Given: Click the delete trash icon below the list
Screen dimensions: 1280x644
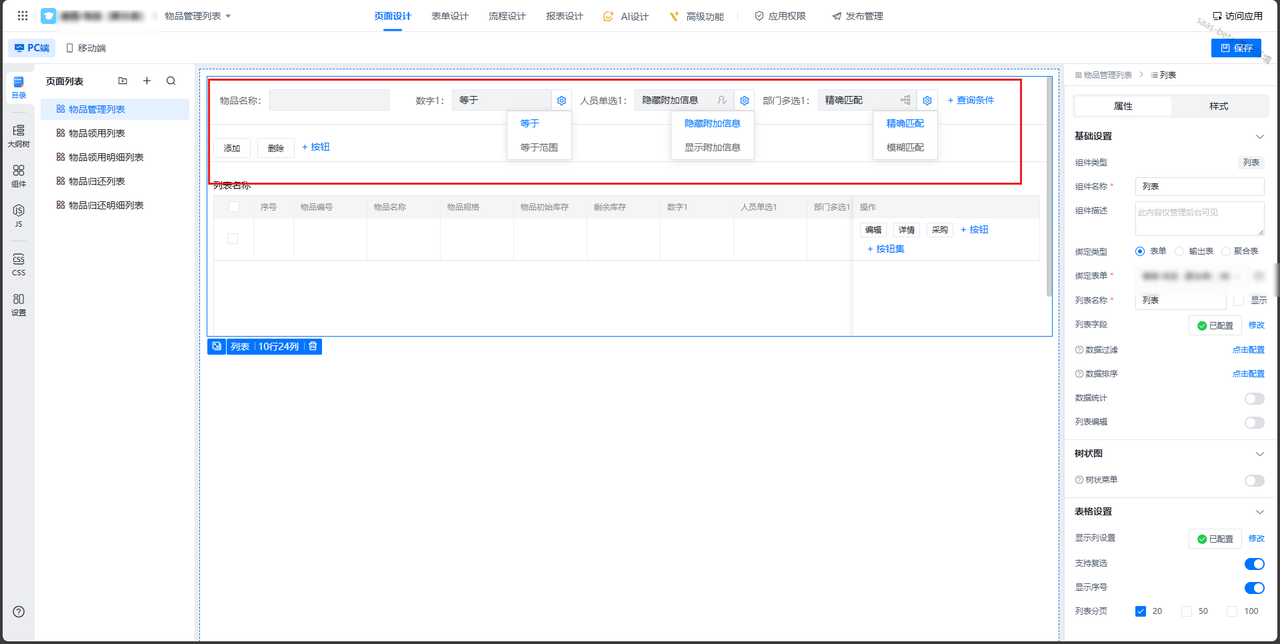Looking at the screenshot, I should click(x=313, y=347).
